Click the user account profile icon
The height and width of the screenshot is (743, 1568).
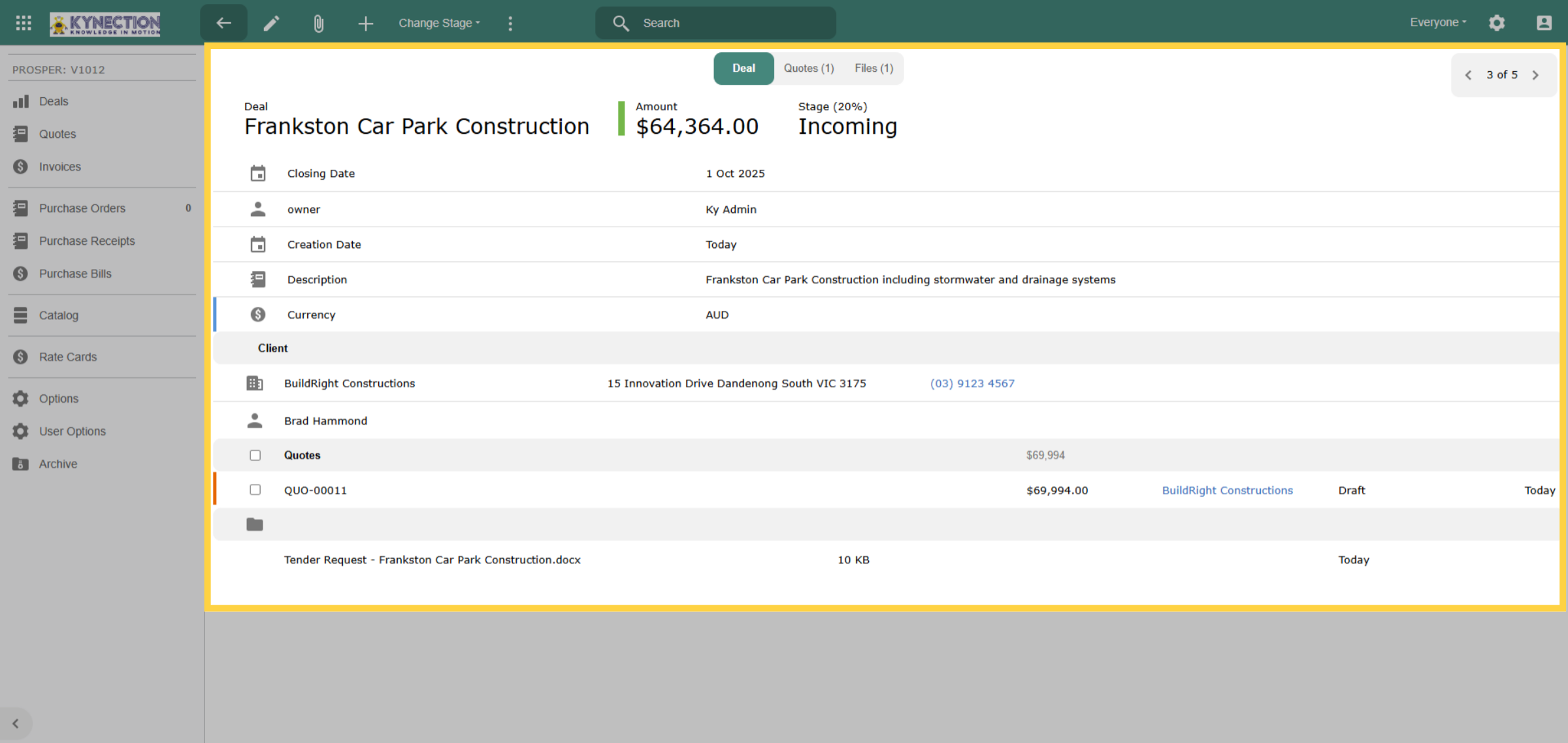coord(1544,23)
